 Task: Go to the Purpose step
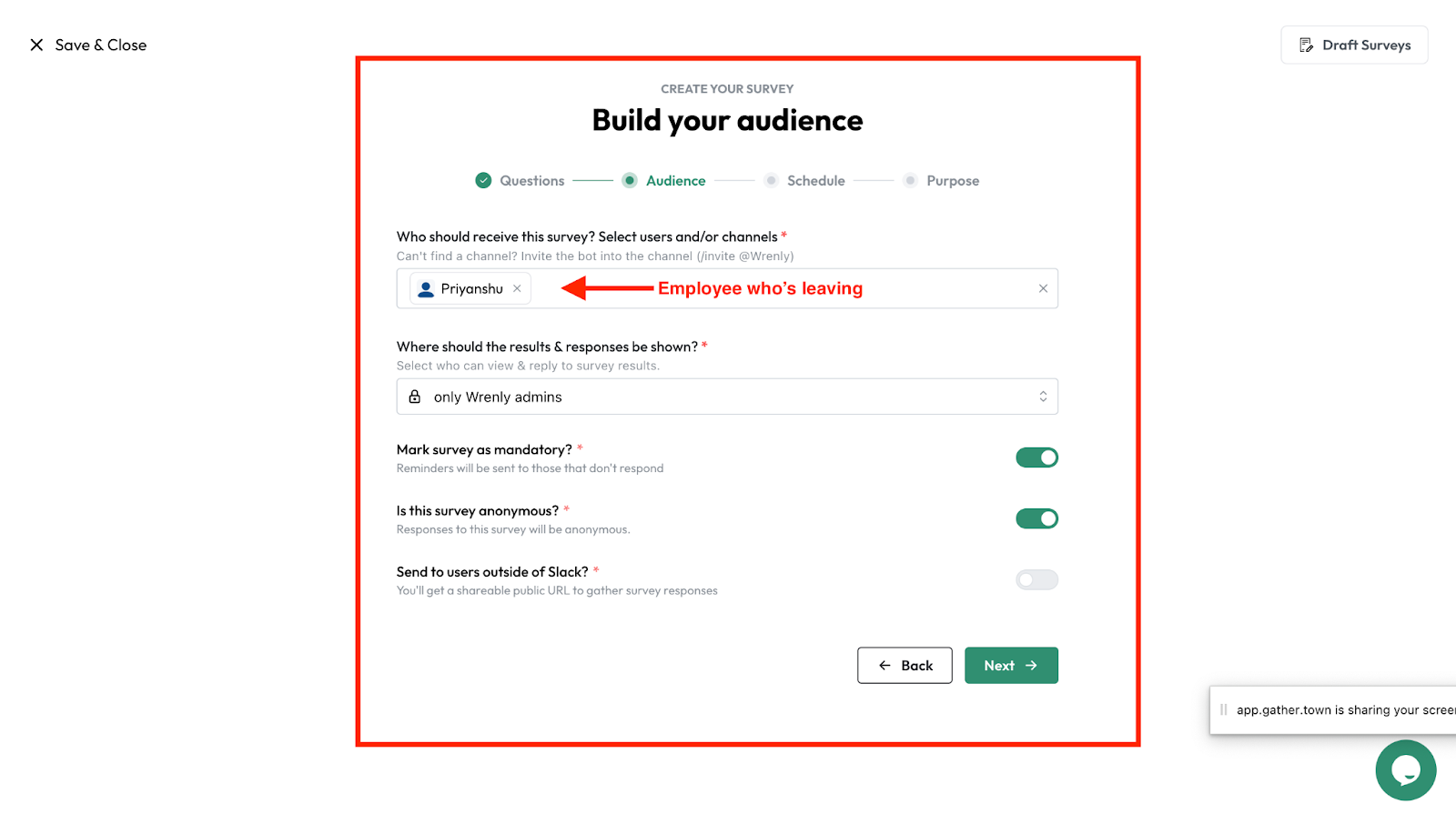(x=942, y=181)
